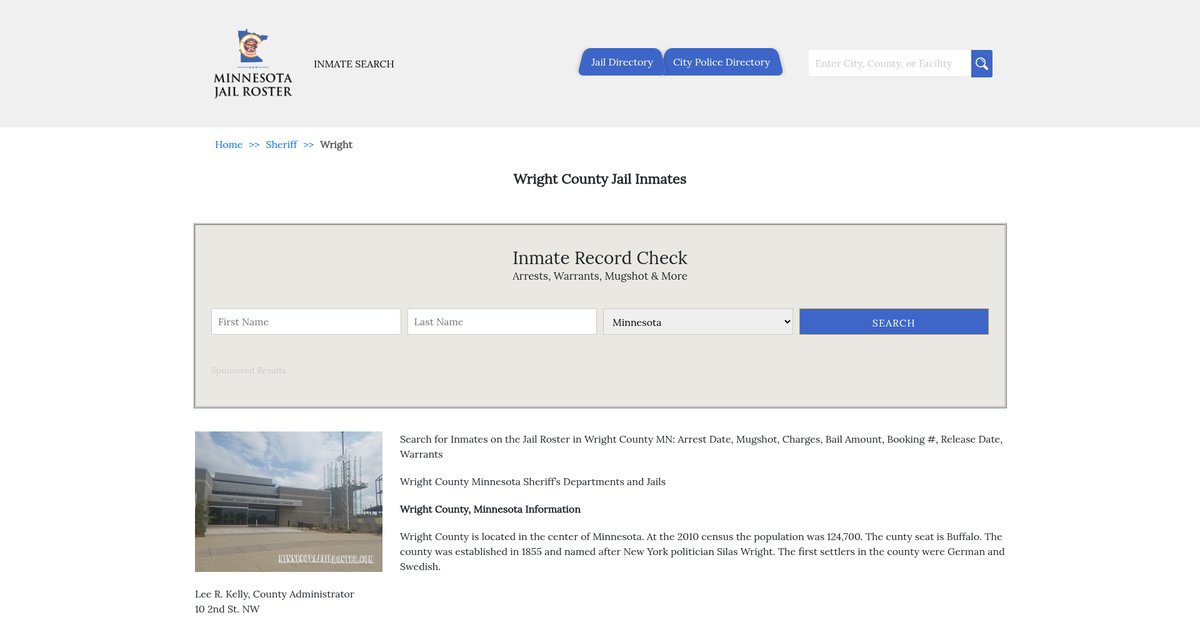Click into the First Name field
Screen dimensions: 1200x620
(x=306, y=322)
